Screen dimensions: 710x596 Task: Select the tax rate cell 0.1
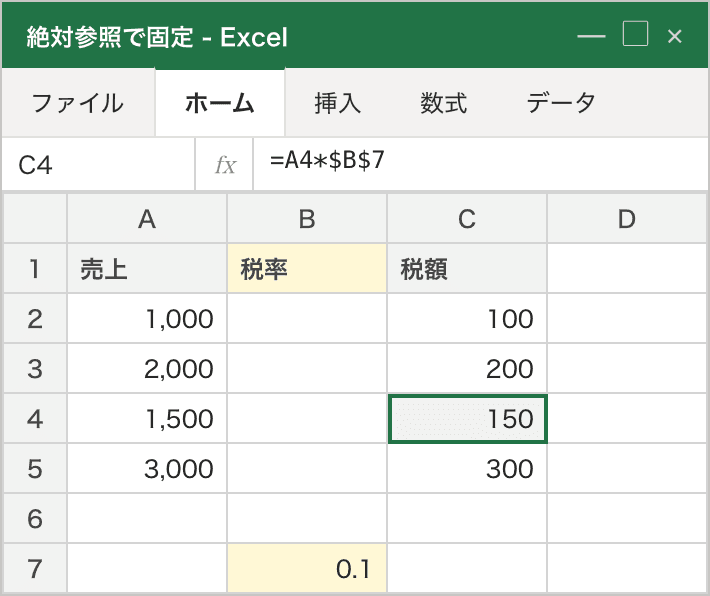pyautogui.click(x=307, y=568)
